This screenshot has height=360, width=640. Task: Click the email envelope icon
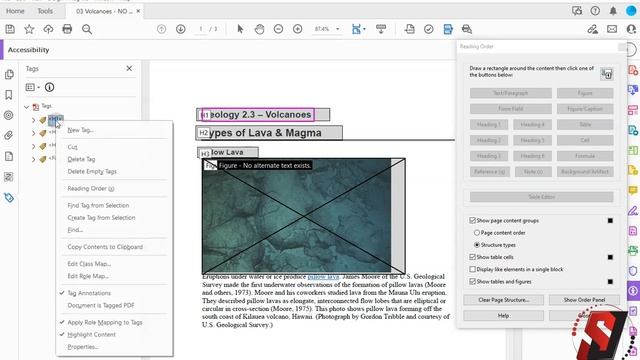pyautogui.click(x=612, y=29)
